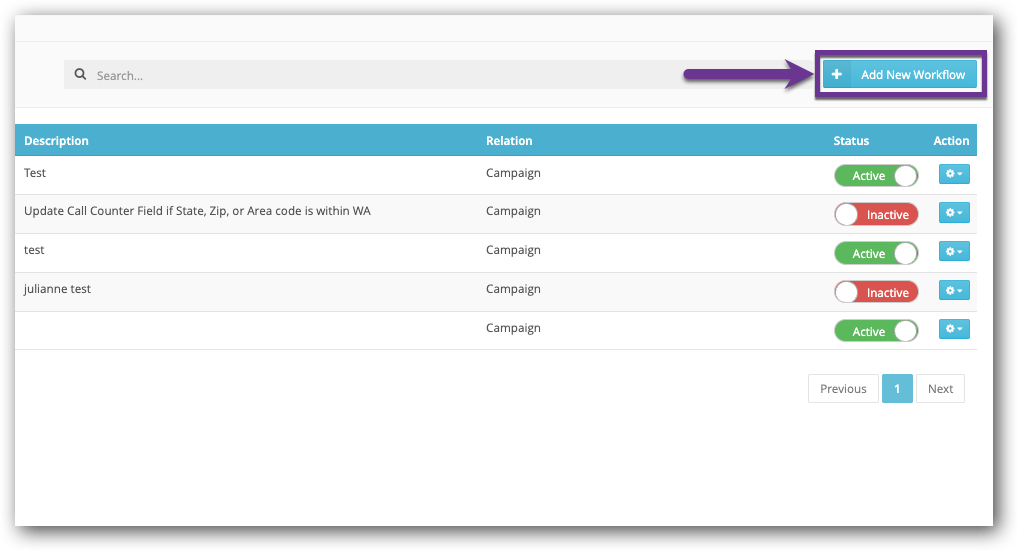Screen dimensions: 1018x551
Task: Open gear action menu for Update Call Counter row
Action: click(x=954, y=213)
